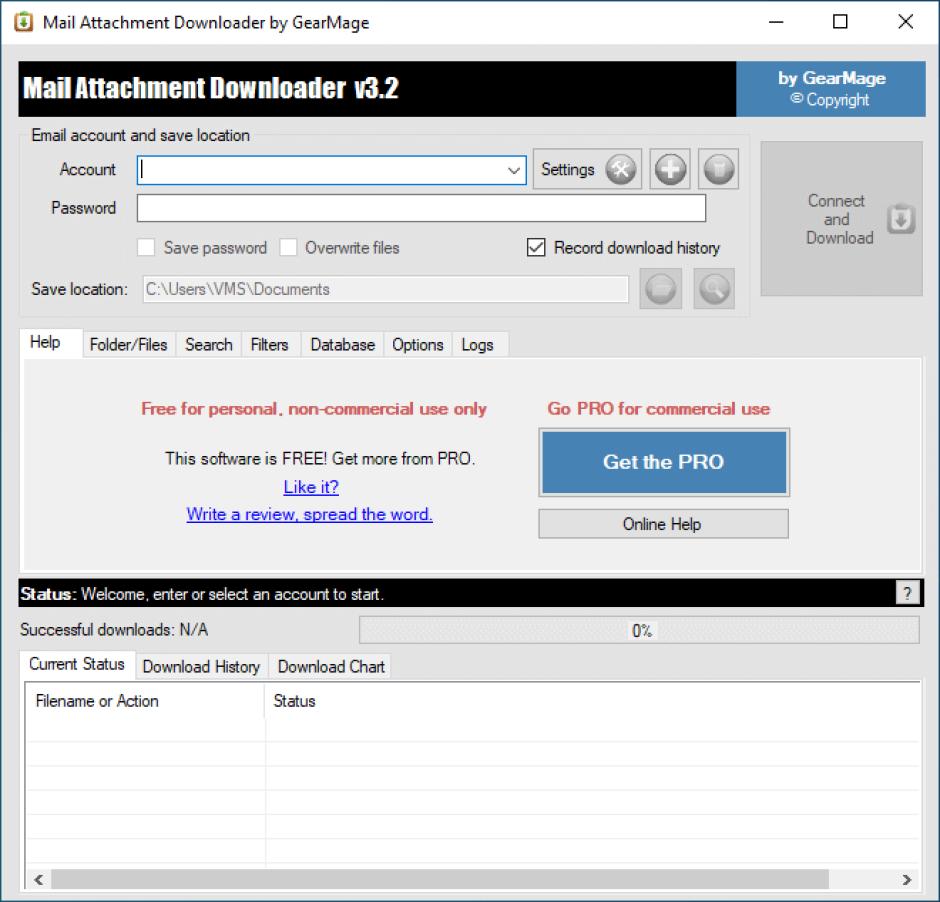
Task: Open save location folder icon button
Action: point(661,289)
